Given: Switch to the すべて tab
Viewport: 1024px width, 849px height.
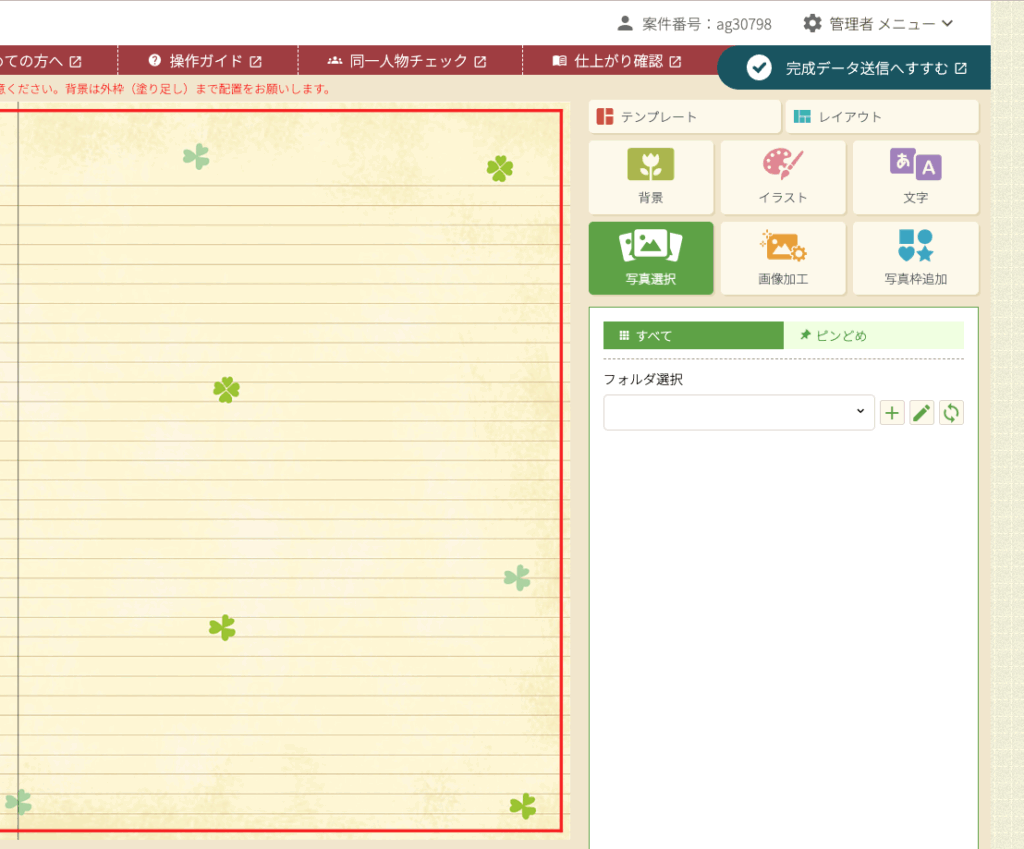Looking at the screenshot, I should click(693, 336).
